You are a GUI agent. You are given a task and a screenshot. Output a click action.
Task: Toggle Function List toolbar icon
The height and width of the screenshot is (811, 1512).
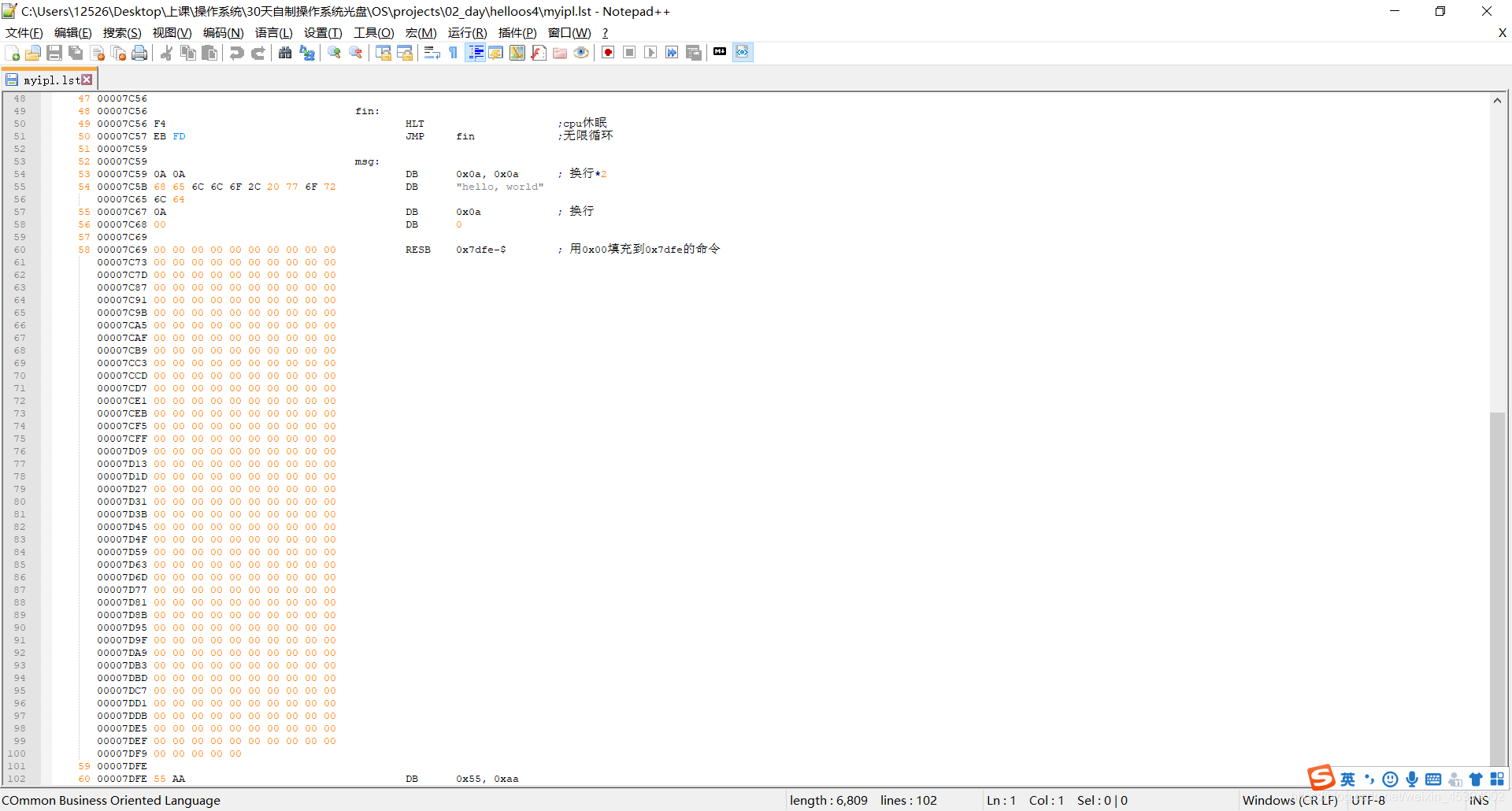(x=539, y=53)
